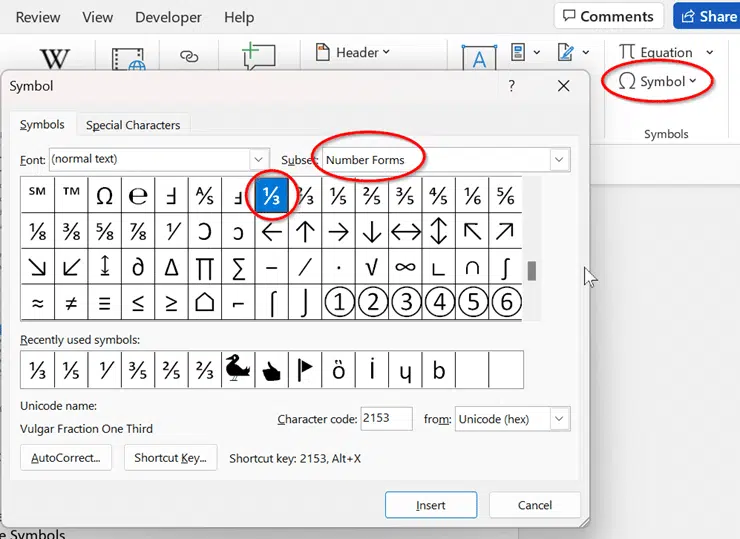The height and width of the screenshot is (539, 740).
Task: Choose recently used three fifths symbol
Action: click(138, 370)
